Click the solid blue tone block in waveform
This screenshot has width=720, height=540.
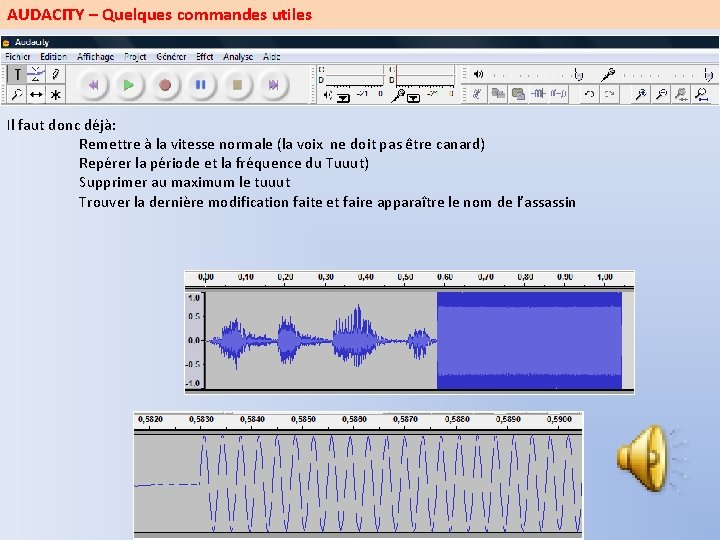(529, 341)
